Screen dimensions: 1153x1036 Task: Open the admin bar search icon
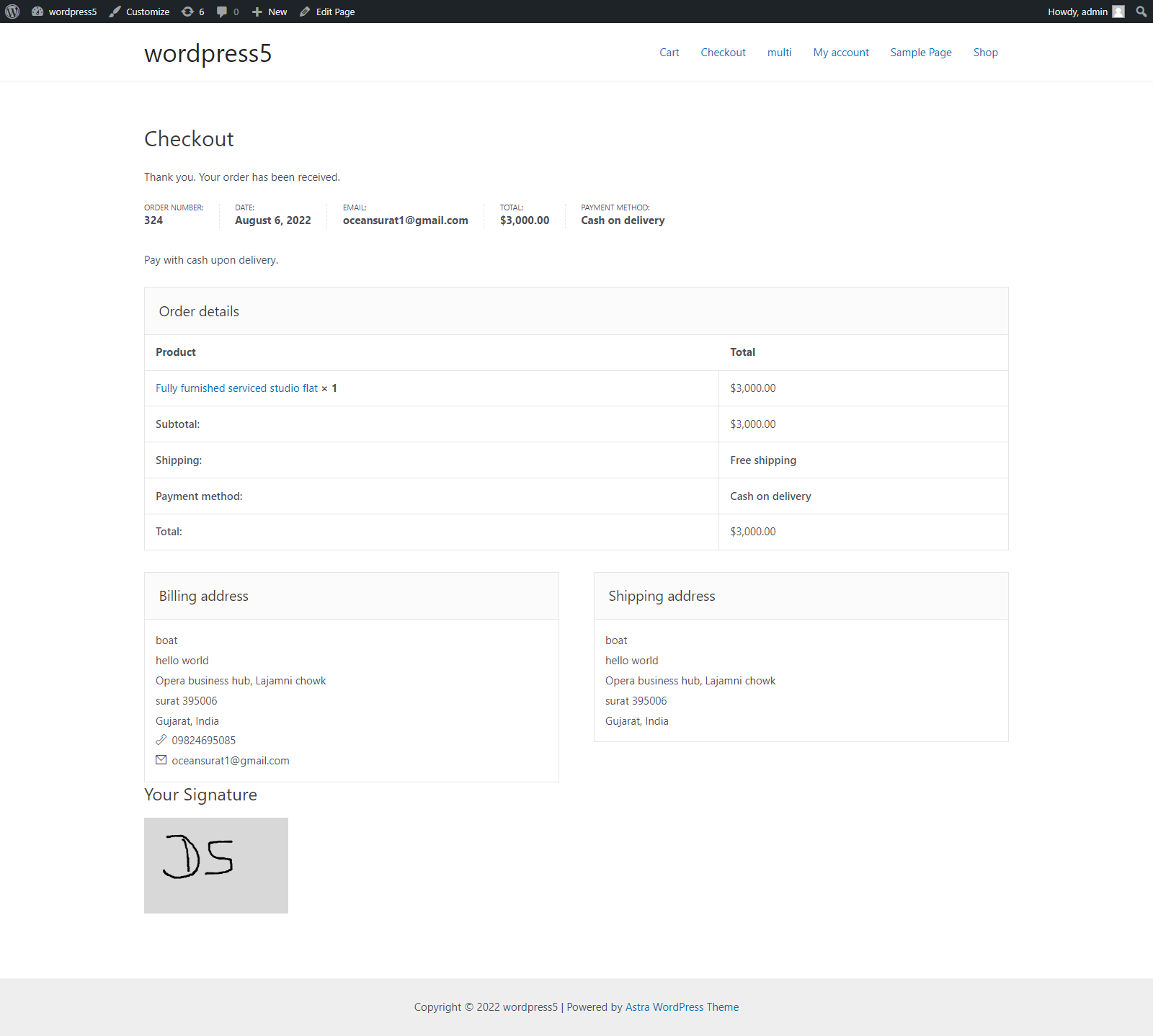1141,12
